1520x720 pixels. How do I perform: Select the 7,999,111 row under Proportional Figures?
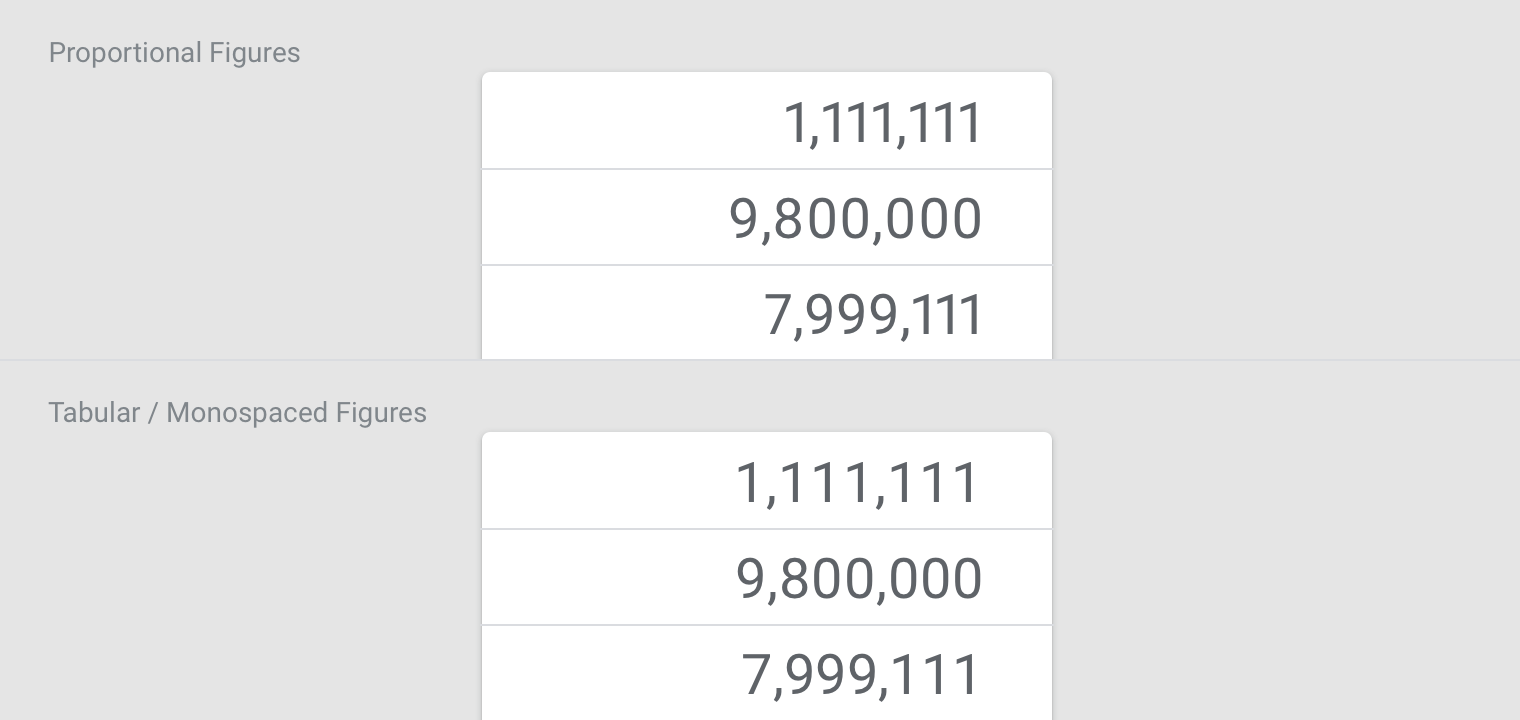point(767,313)
